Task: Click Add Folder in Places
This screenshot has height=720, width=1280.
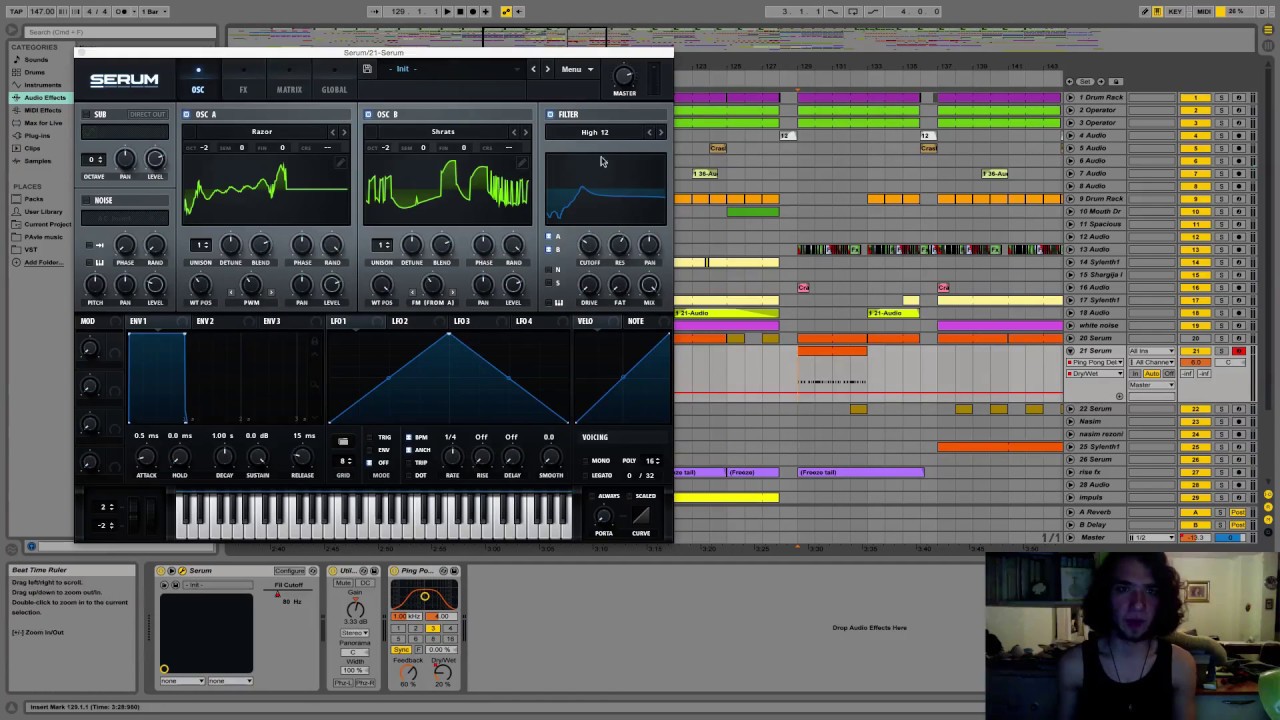Action: point(42,262)
